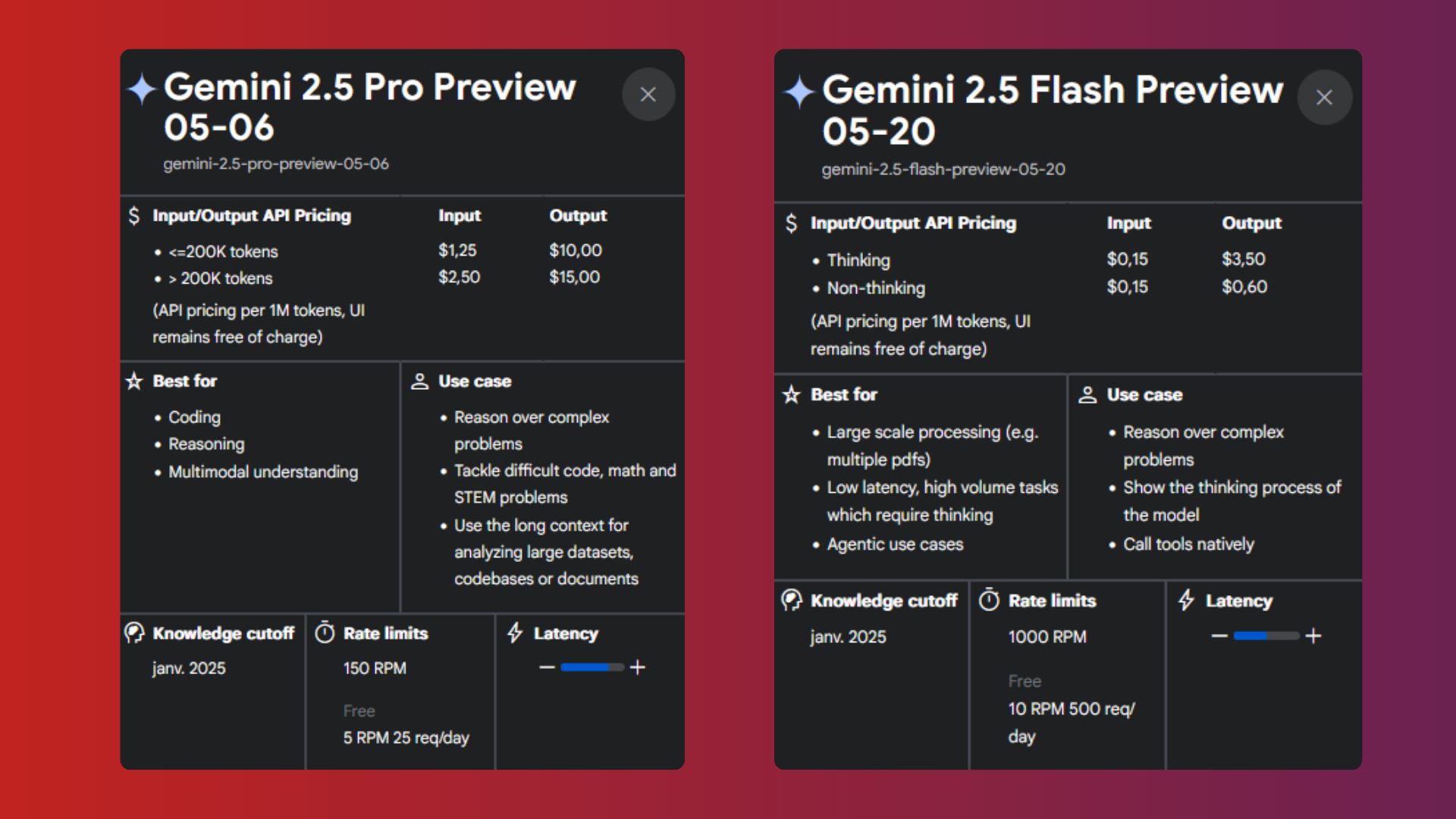This screenshot has width=1456, height=819.
Task: Click the Rate limits timer icon in Pro card
Action: tap(325, 632)
